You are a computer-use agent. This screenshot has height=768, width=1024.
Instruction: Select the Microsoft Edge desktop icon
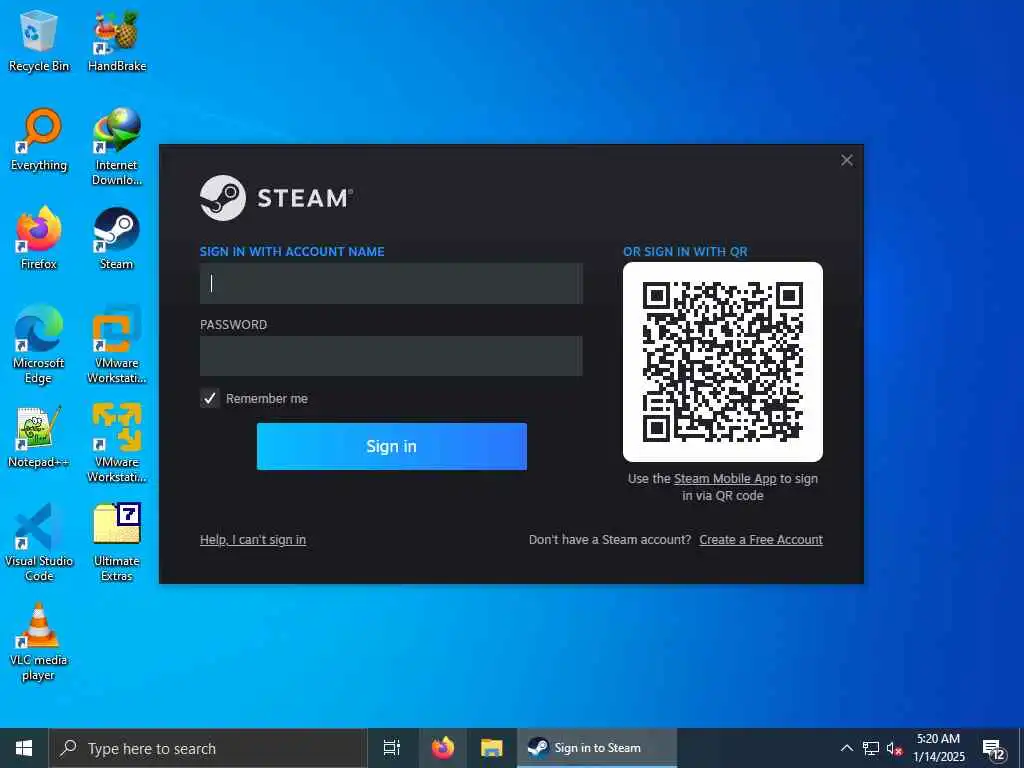click(x=39, y=345)
